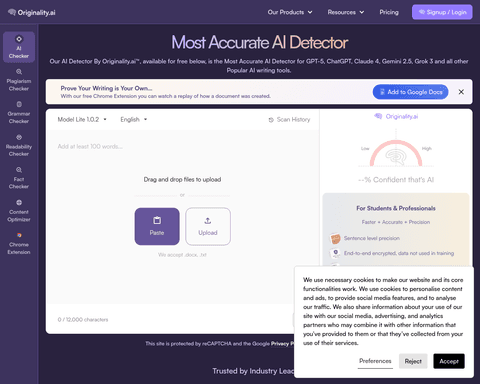Open the Fact Checker sidebar tool
The width and height of the screenshot is (480, 384).
[x=19, y=178]
